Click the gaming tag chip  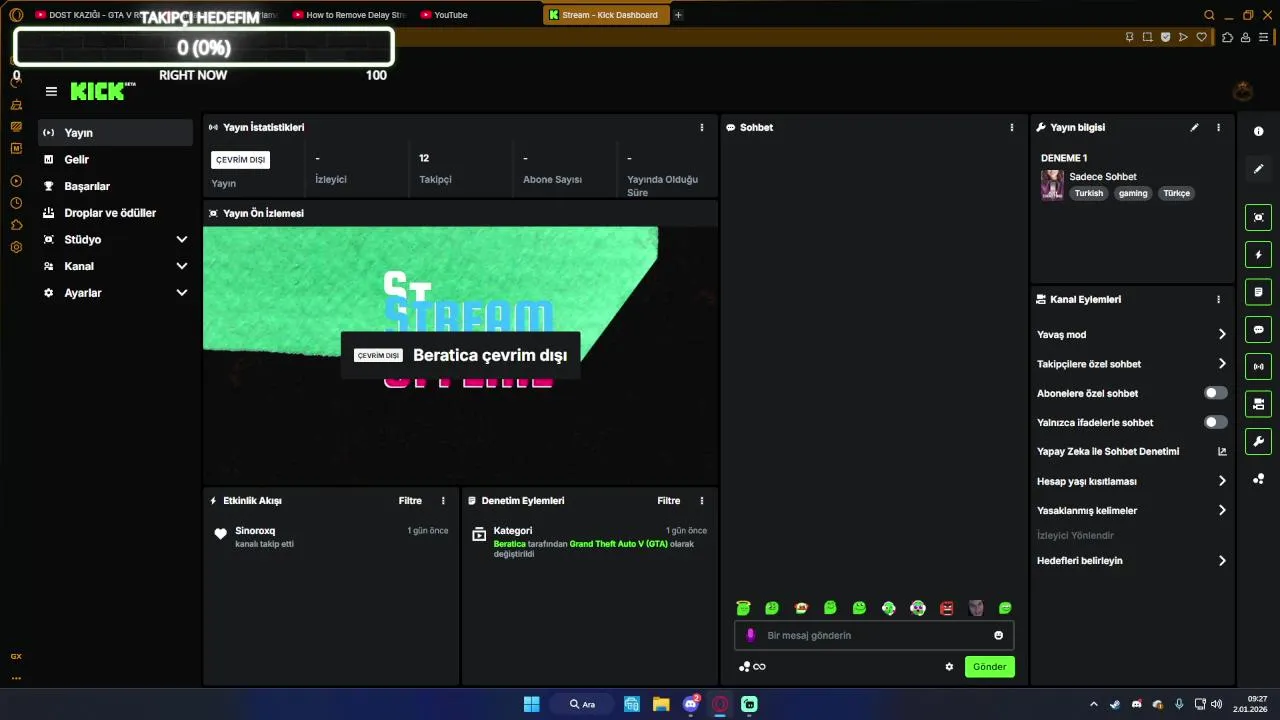(x=1133, y=193)
